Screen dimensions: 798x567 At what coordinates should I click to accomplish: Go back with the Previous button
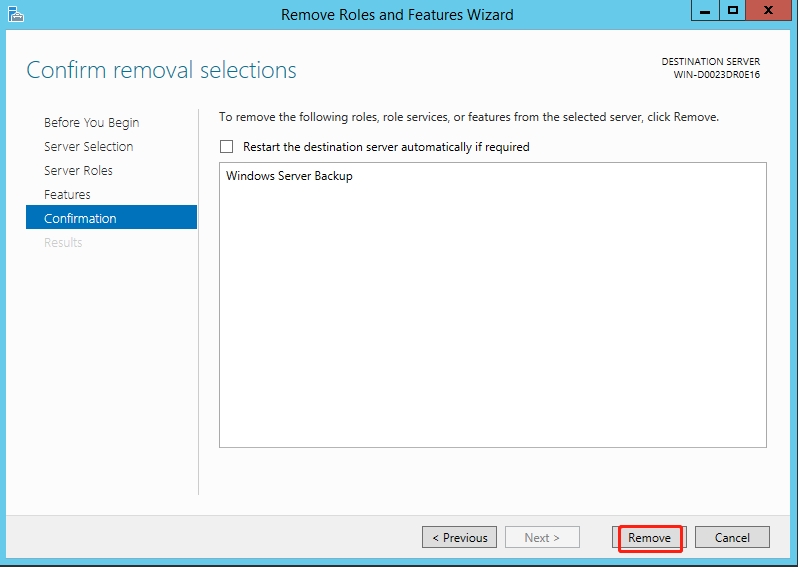point(459,537)
